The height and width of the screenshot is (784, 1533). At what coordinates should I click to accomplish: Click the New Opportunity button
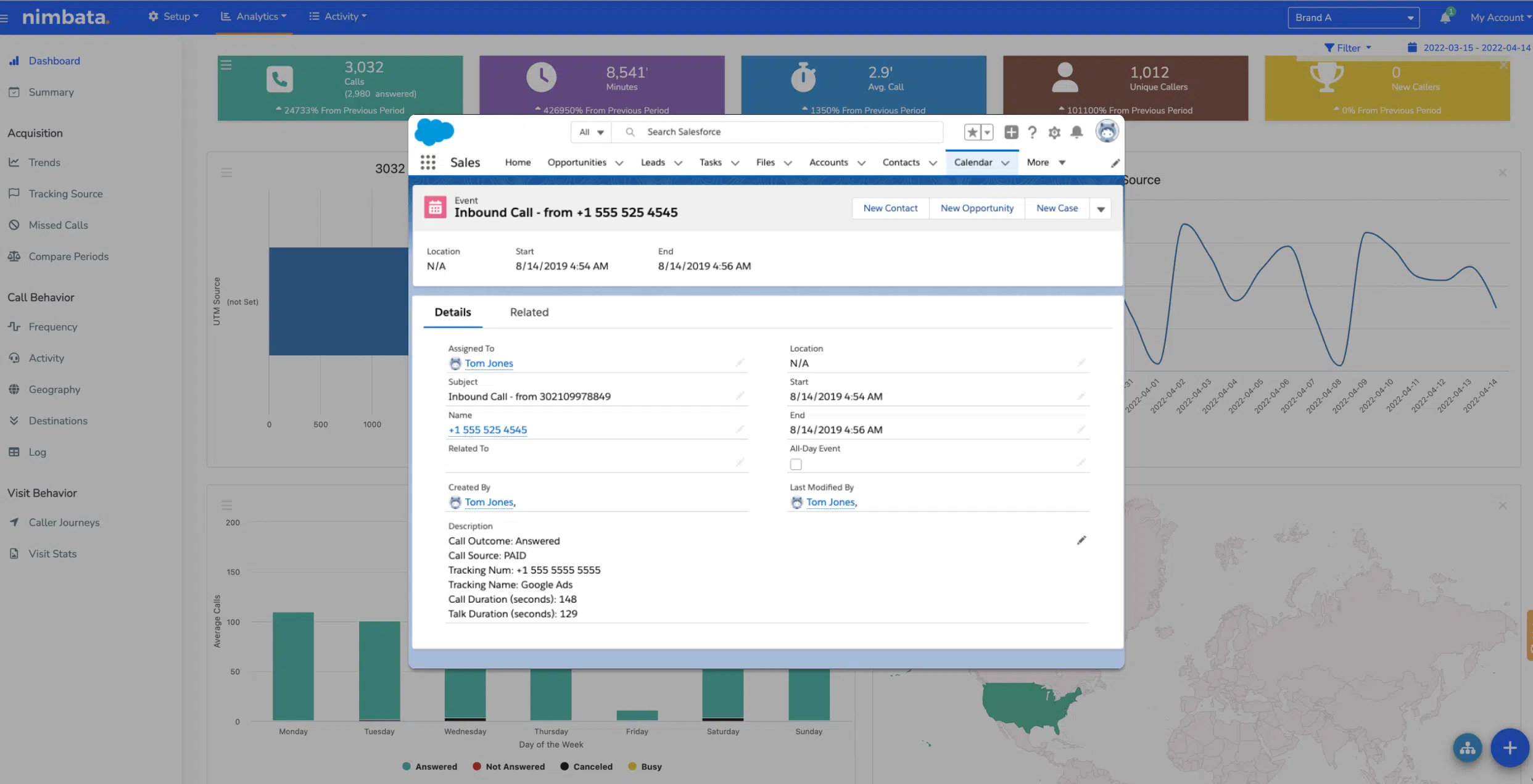977,208
